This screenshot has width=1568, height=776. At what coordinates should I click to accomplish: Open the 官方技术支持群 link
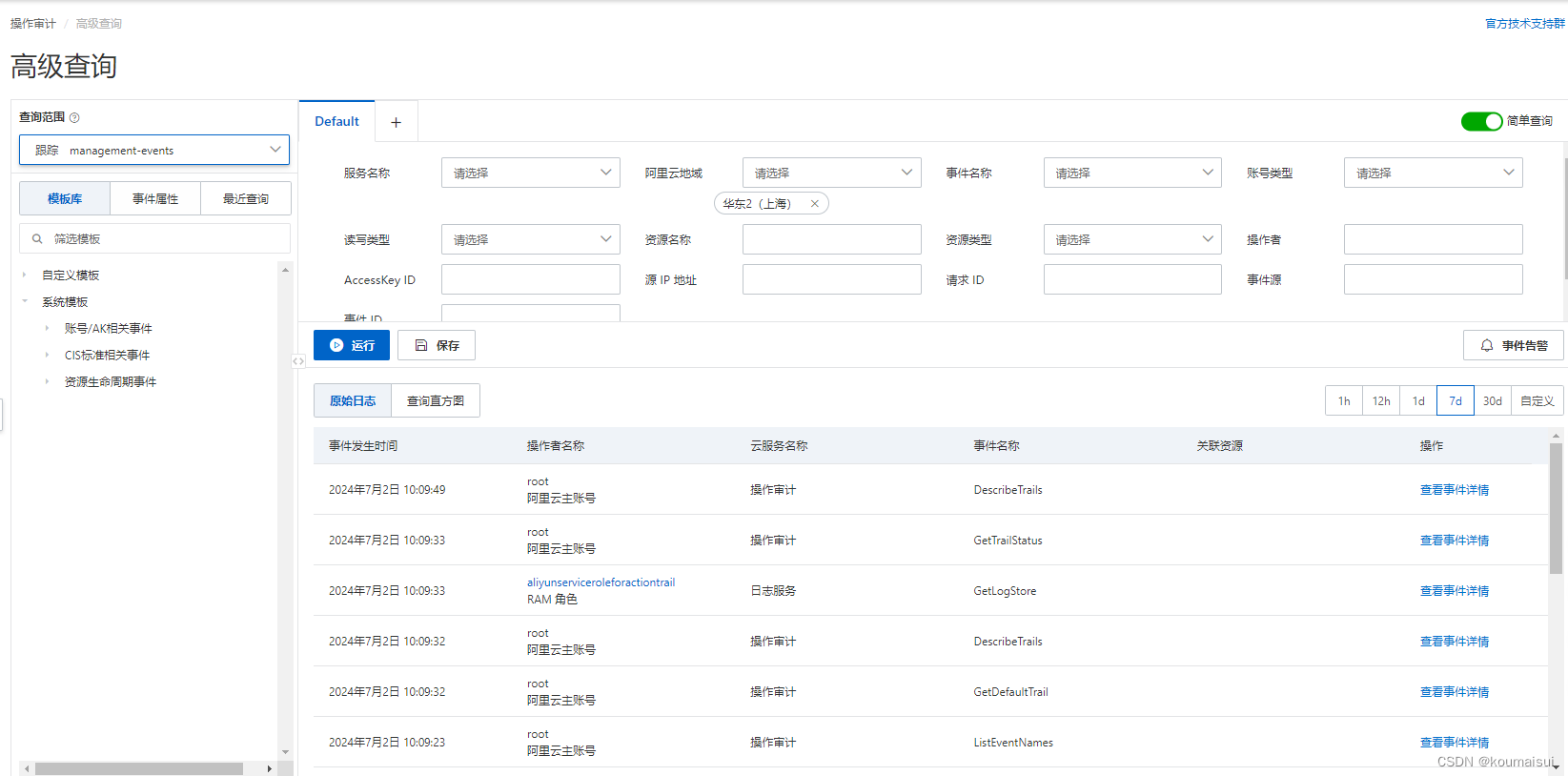1525,23
